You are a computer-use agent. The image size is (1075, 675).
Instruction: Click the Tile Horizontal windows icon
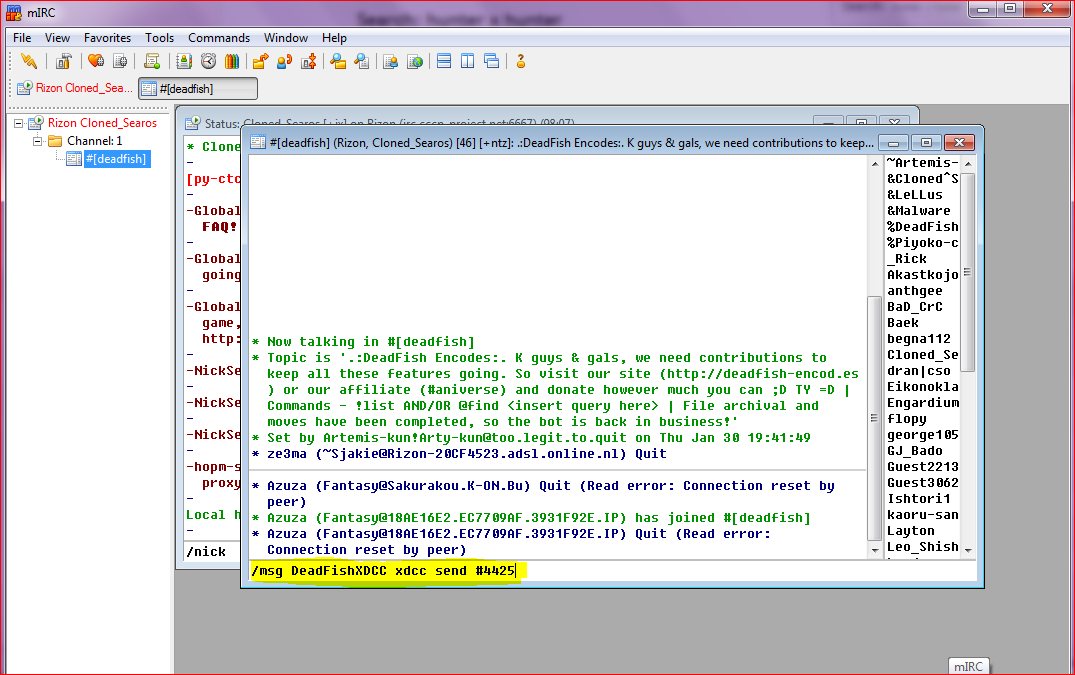click(444, 61)
